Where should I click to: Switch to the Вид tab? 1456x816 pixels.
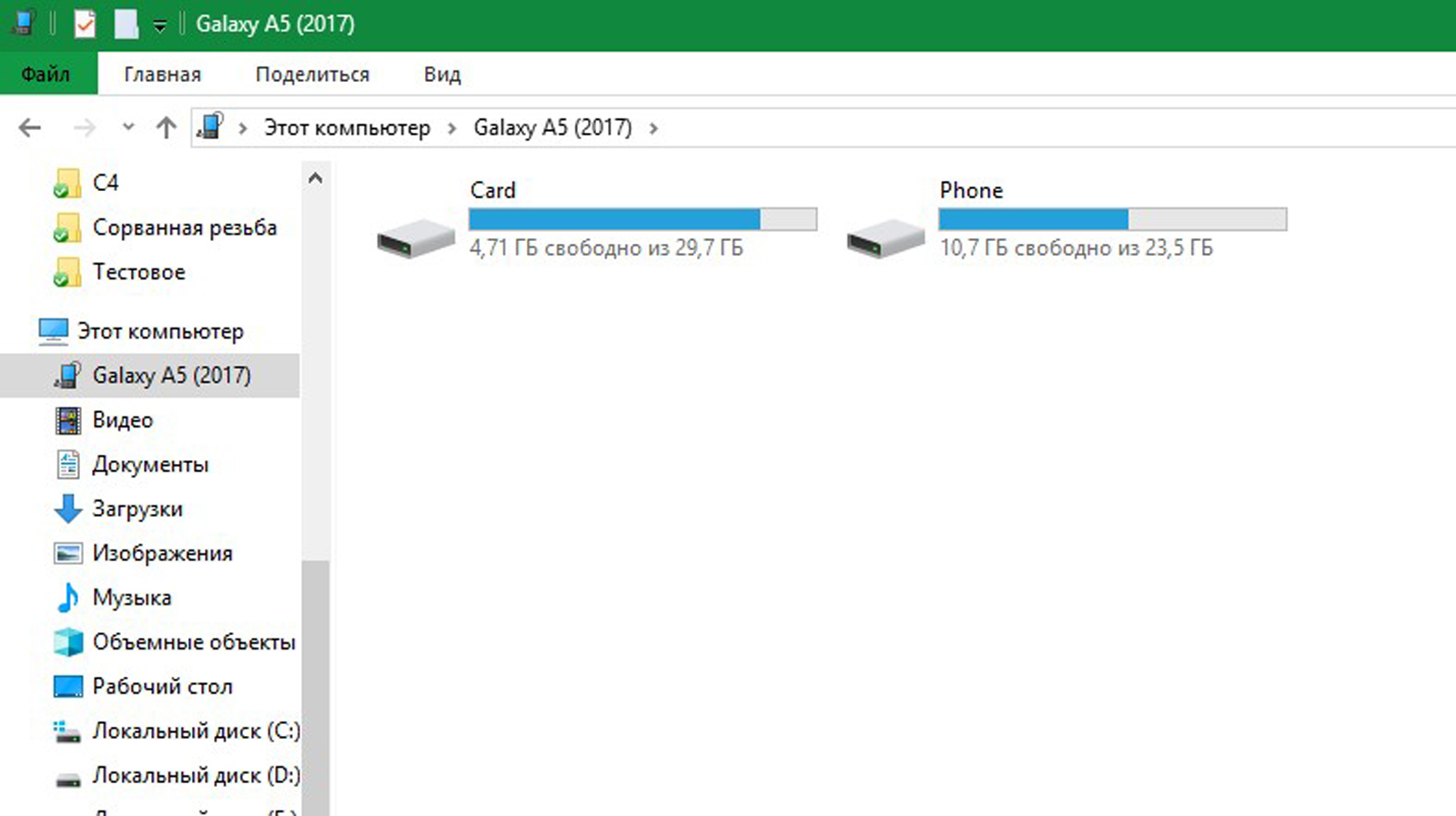click(442, 74)
